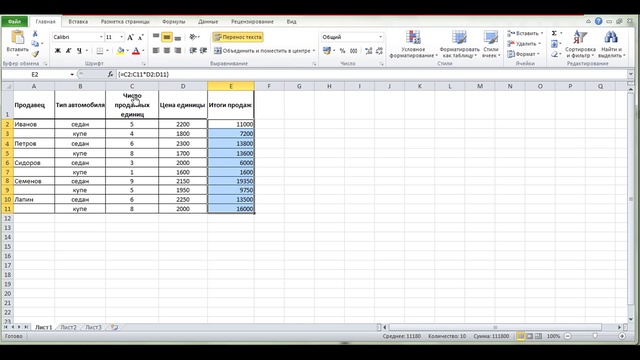The height and width of the screenshot is (360, 640).
Task: Click the zoom out minus button
Action: (568, 336)
